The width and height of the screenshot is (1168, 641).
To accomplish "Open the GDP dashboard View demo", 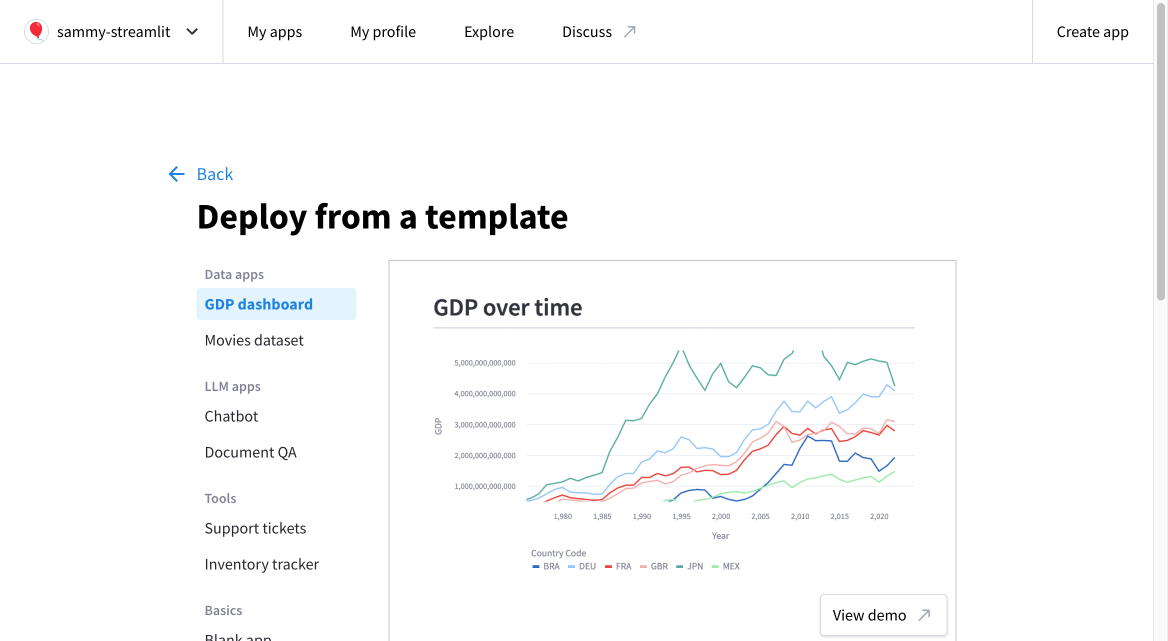I will [883, 614].
